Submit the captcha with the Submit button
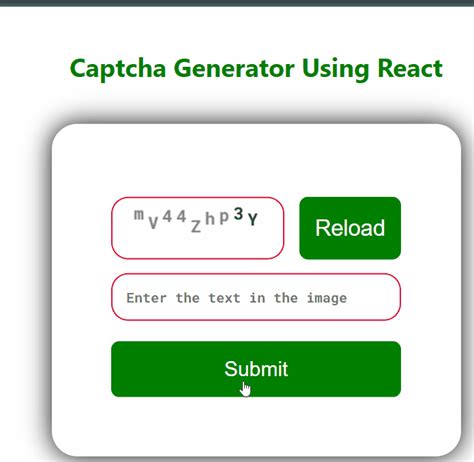The width and height of the screenshot is (474, 462). (x=256, y=369)
